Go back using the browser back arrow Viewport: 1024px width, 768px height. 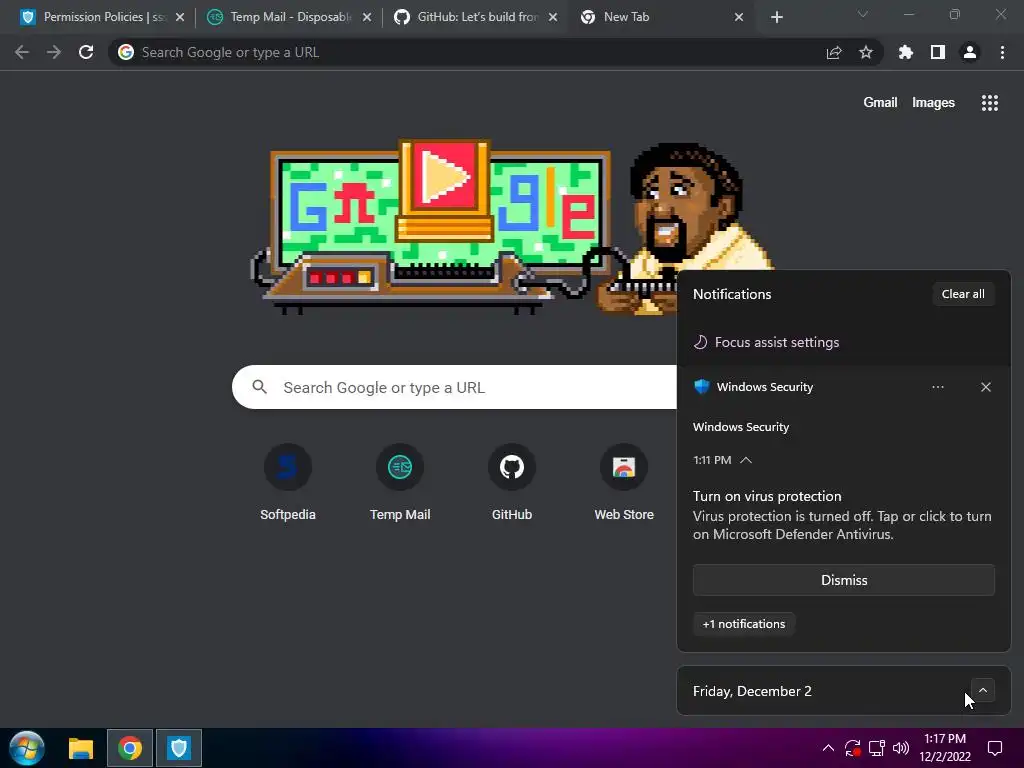click(x=22, y=52)
